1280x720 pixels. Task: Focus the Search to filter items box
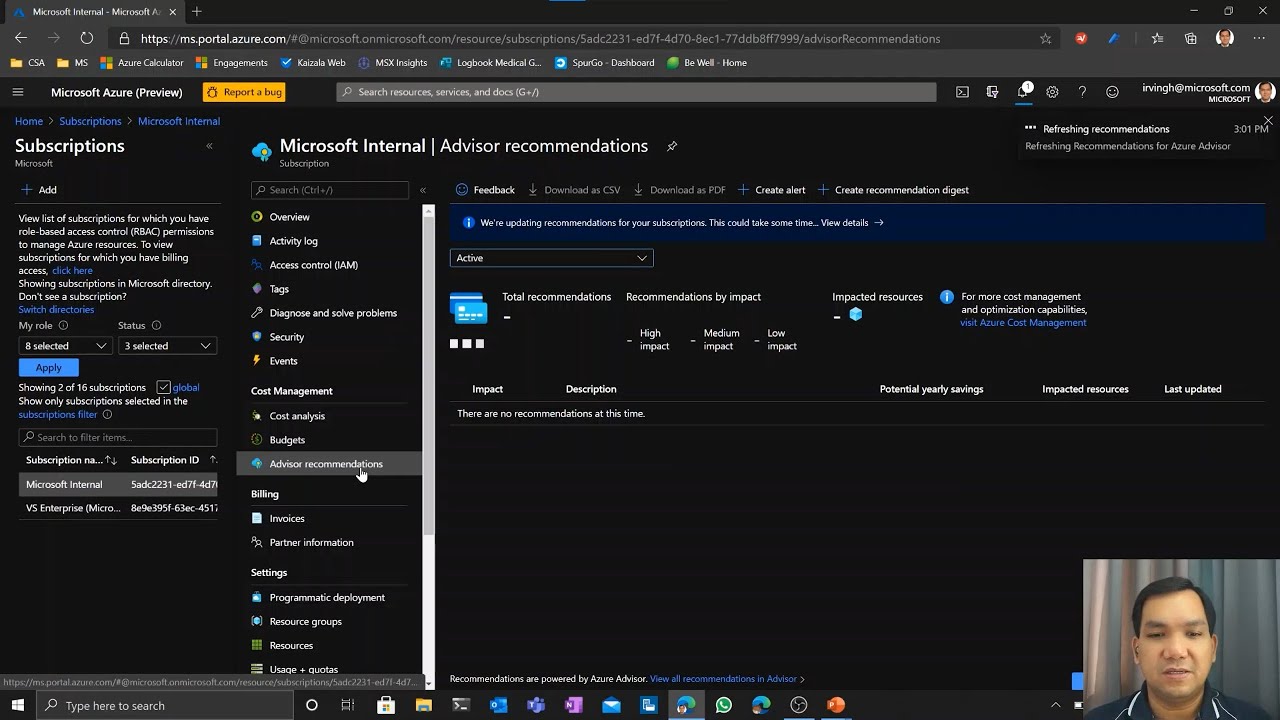pyautogui.click(x=118, y=437)
